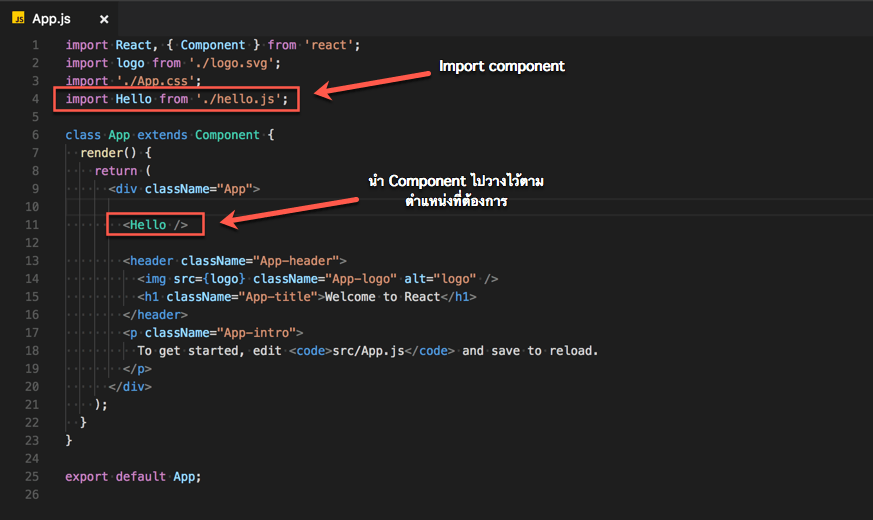
Task: Click the JS file icon on the tab
Action: coord(18,18)
